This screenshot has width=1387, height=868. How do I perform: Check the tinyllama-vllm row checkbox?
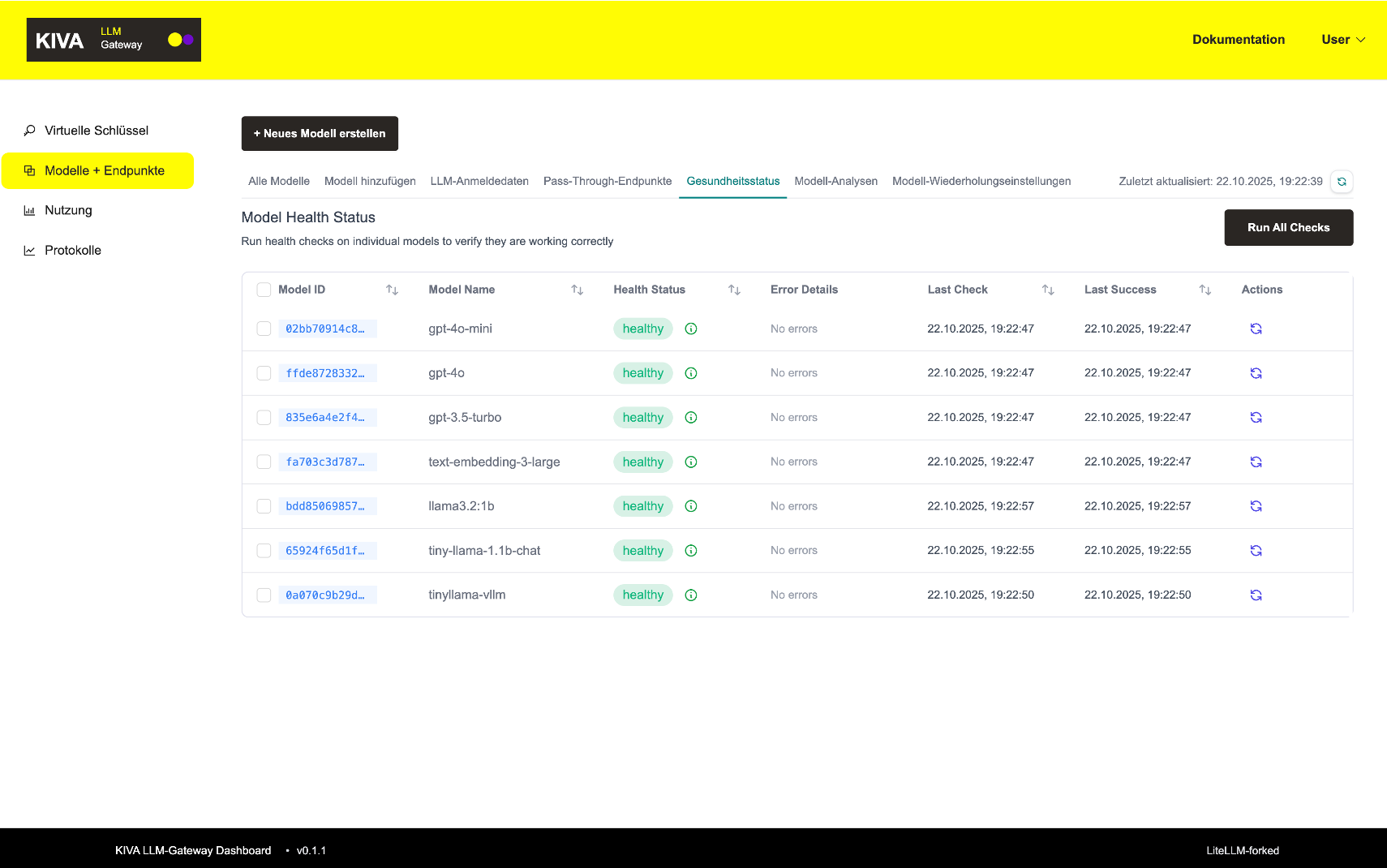click(264, 595)
